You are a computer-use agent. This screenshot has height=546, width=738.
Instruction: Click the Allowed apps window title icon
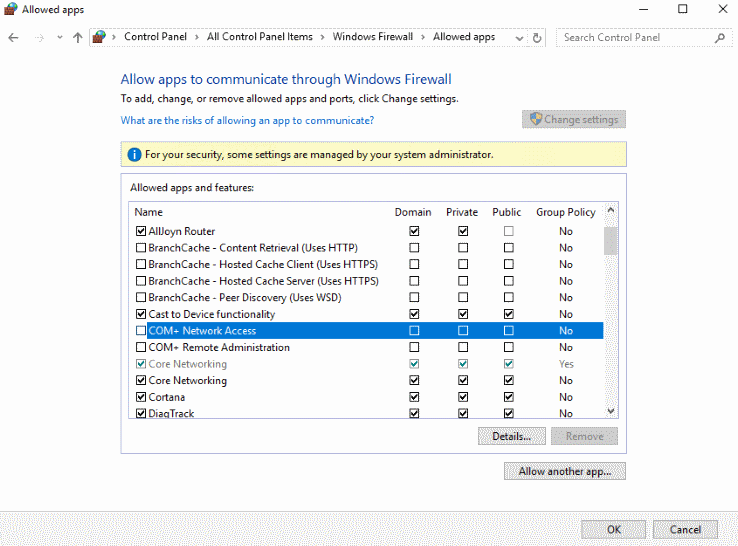[x=11, y=9]
